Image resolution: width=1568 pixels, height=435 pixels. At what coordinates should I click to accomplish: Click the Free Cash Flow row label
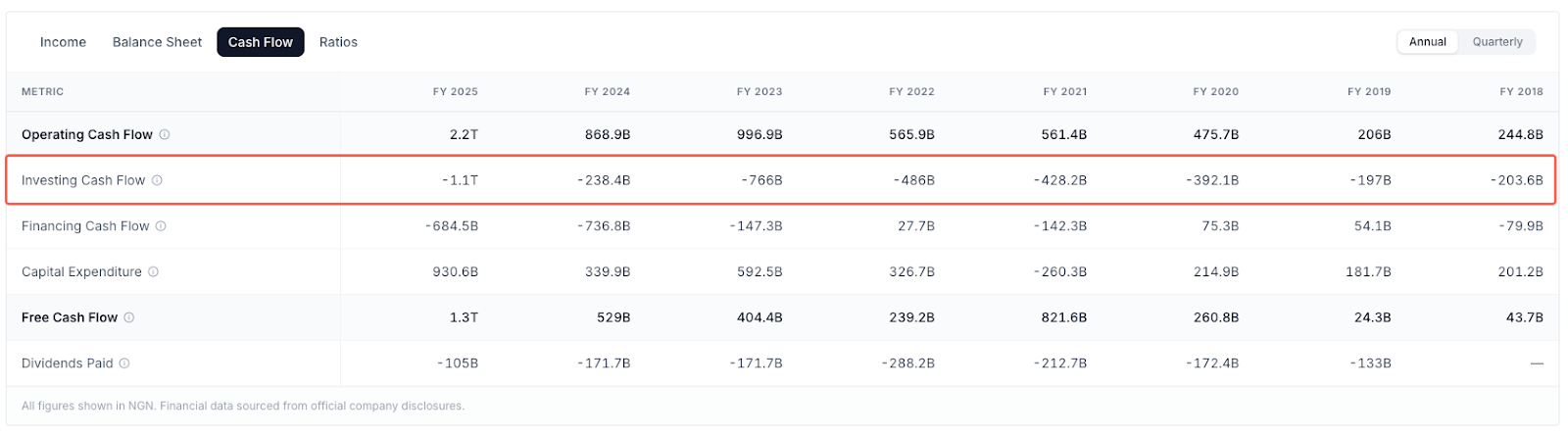(x=70, y=317)
